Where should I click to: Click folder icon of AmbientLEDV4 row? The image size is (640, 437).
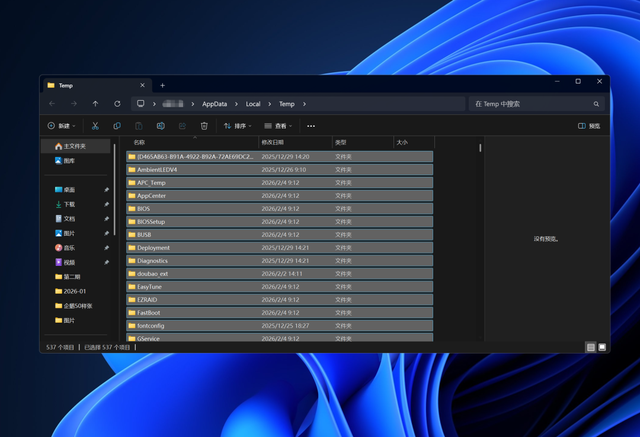point(132,169)
